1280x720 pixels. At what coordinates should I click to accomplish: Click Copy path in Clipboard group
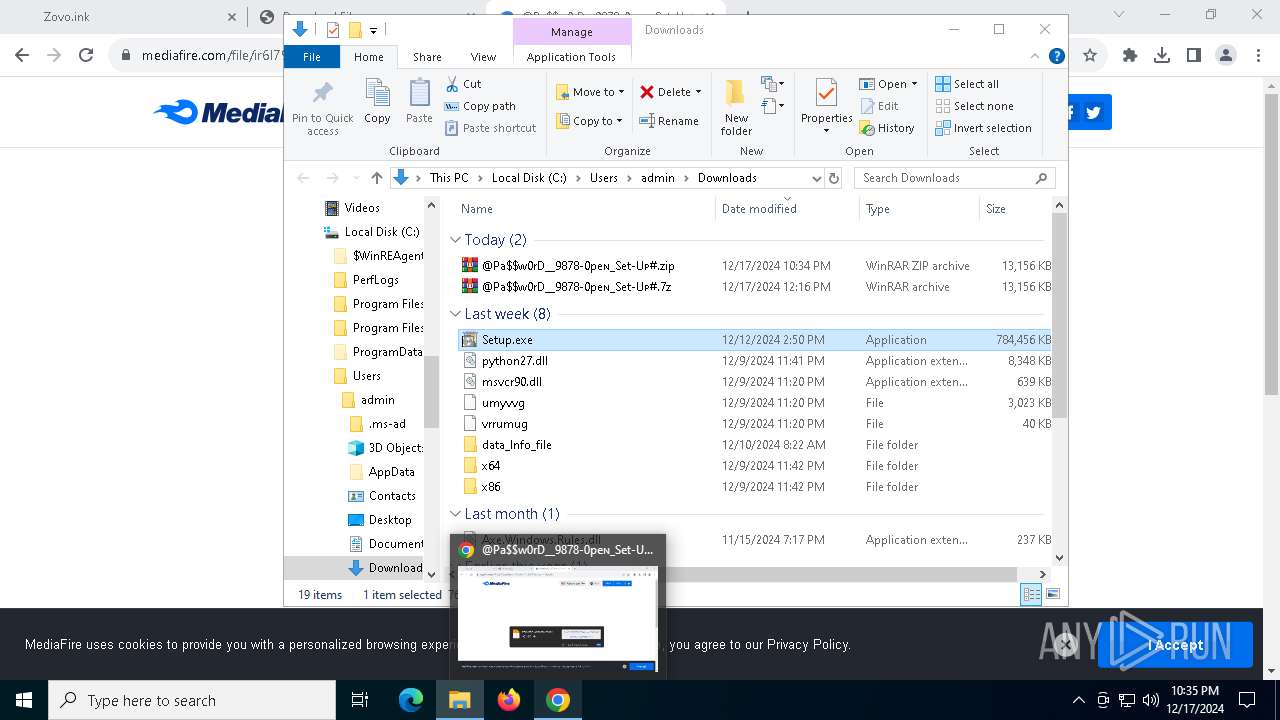click(x=480, y=106)
